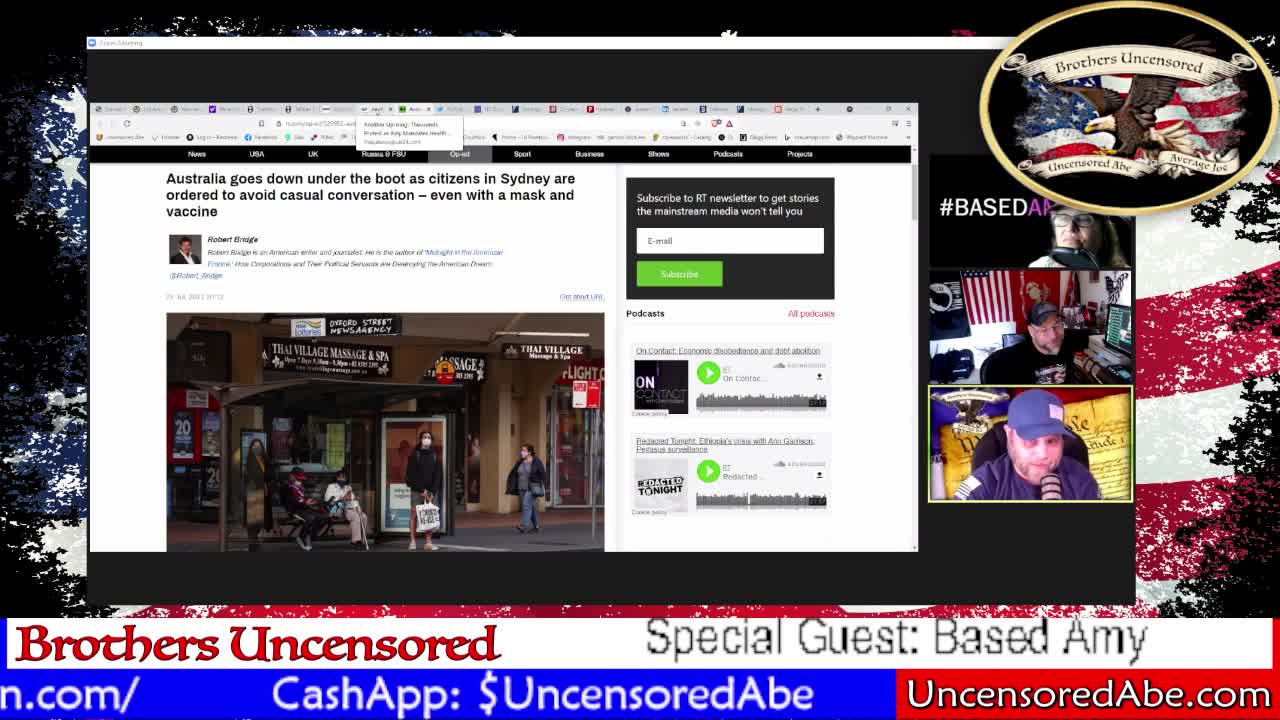
Task: Download the On Contact podcast episode
Action: tap(819, 377)
